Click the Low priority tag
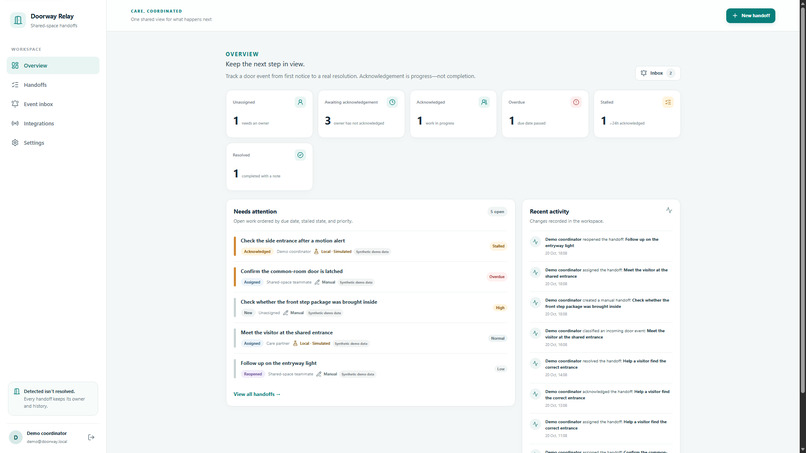This screenshot has width=806, height=453. pyautogui.click(x=501, y=369)
